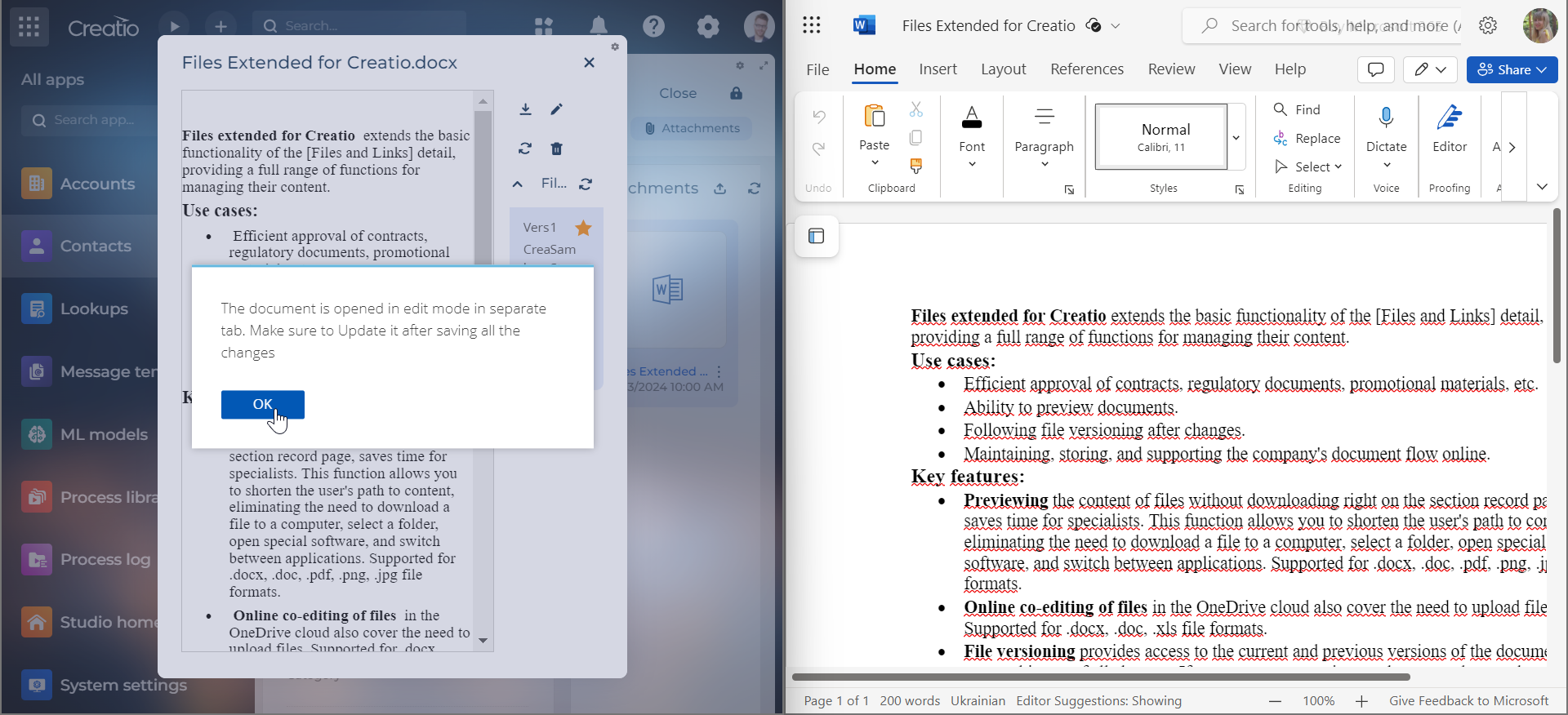Open Word settings gear
The height and width of the screenshot is (715, 1568).
tap(1488, 26)
